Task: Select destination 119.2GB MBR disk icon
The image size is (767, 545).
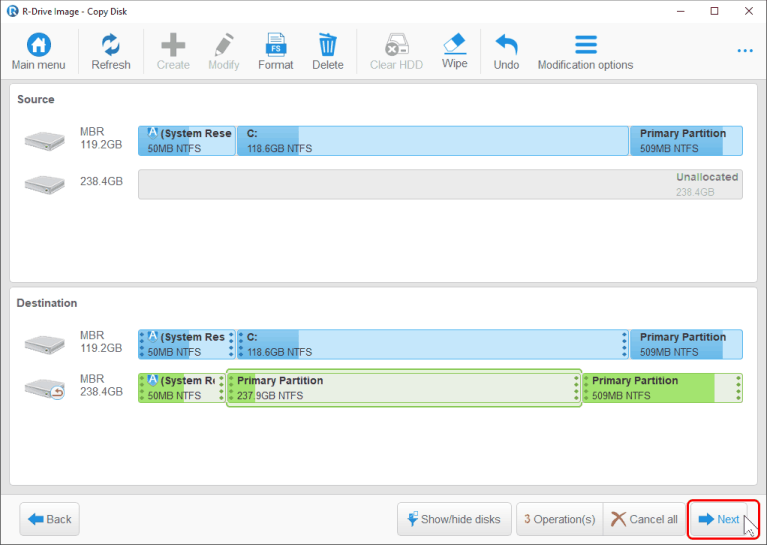Action: click(45, 344)
